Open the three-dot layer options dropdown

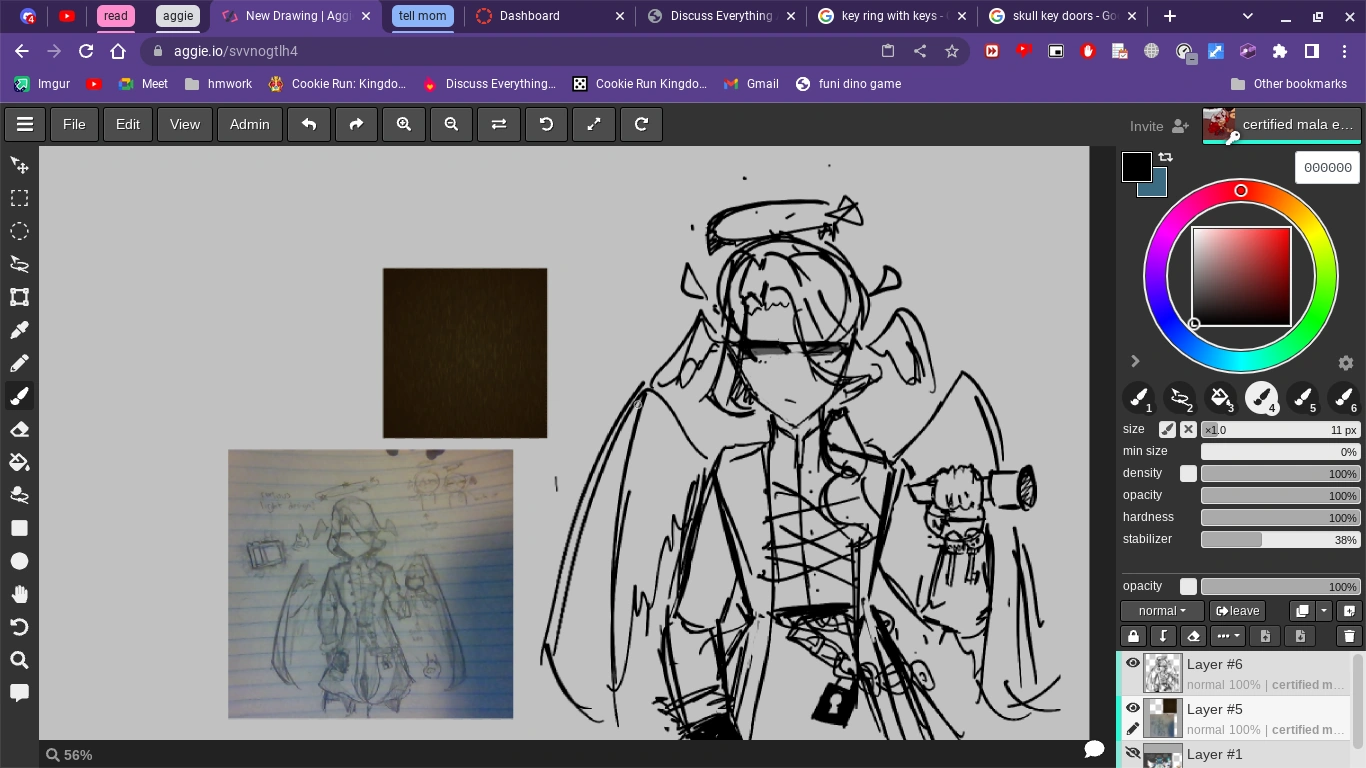pos(1227,635)
